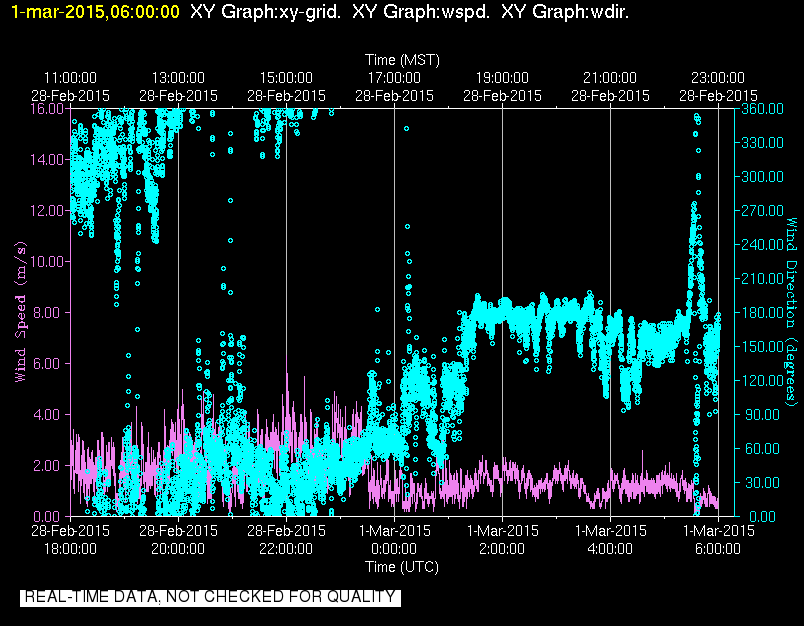The width and height of the screenshot is (804, 626).
Task: Click the 2:00:00 UTC bottom axis label
Action: (502, 549)
